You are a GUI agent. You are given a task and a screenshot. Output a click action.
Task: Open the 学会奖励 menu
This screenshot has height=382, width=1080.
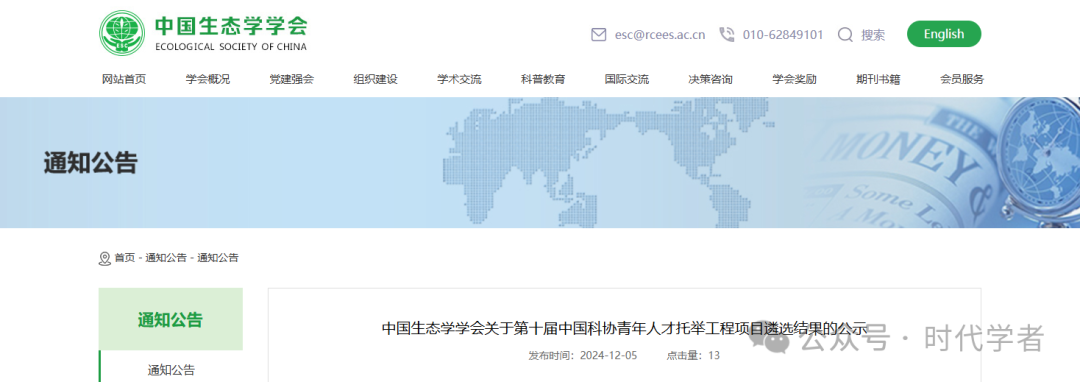[x=794, y=79]
